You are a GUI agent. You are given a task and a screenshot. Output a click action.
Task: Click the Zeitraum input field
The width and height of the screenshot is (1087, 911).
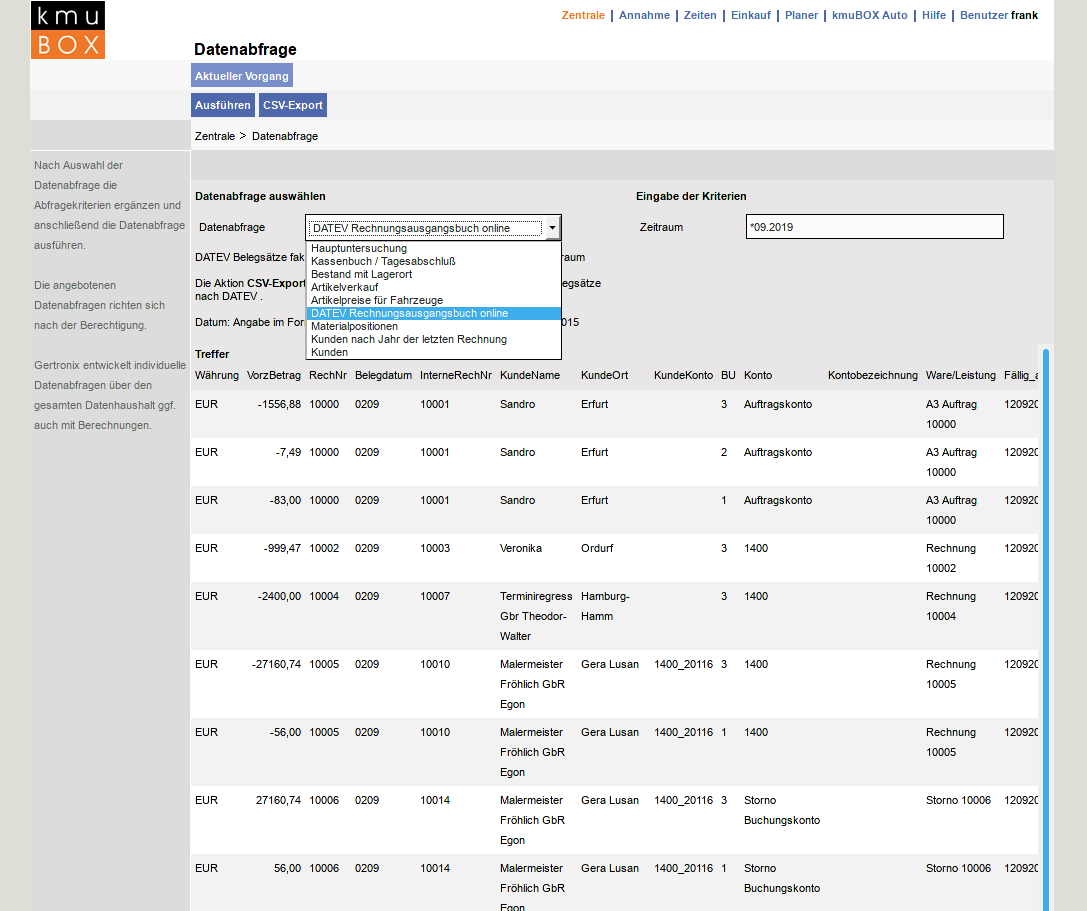coord(874,227)
